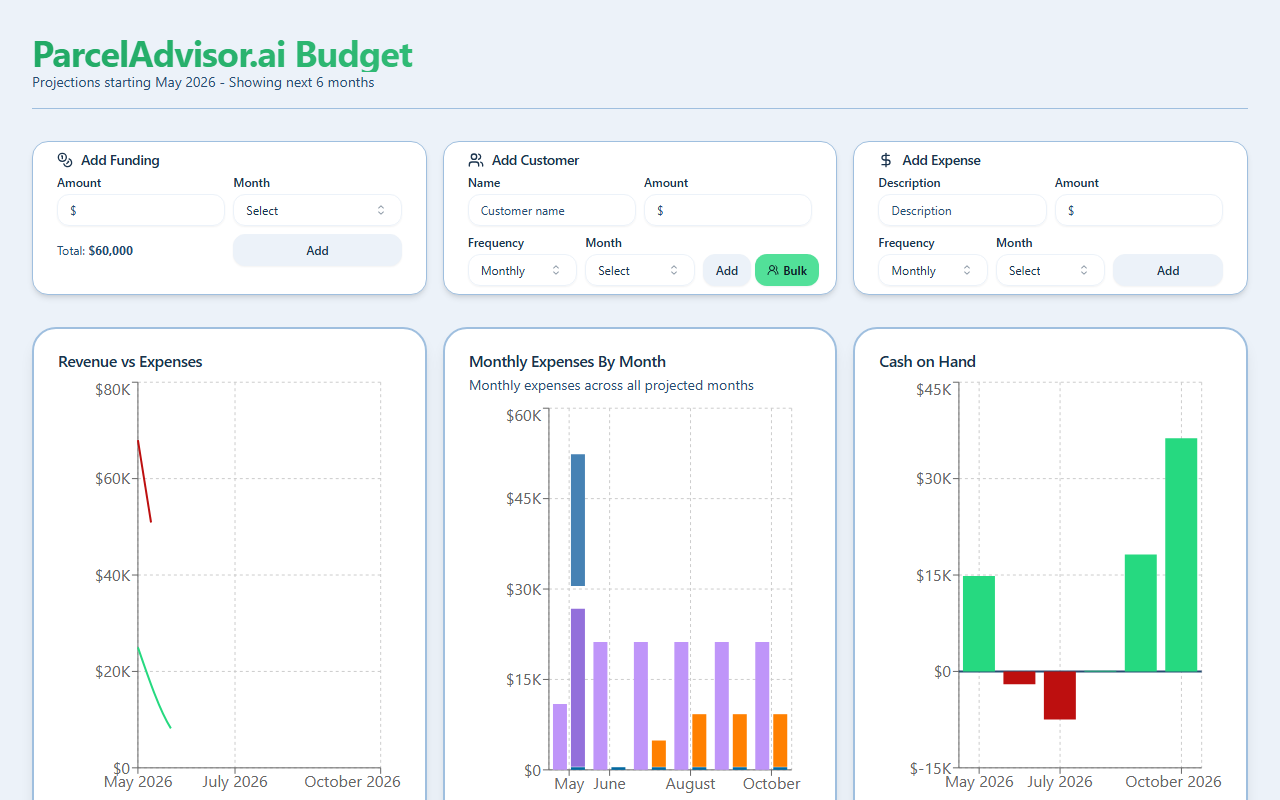Click the coins icon beside Add Funding
The image size is (1280, 800).
[x=65, y=160]
